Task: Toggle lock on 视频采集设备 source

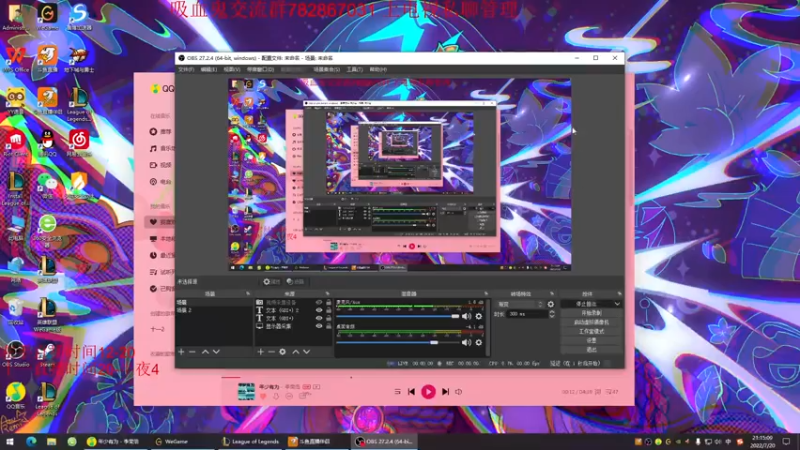Action: pyautogui.click(x=329, y=302)
